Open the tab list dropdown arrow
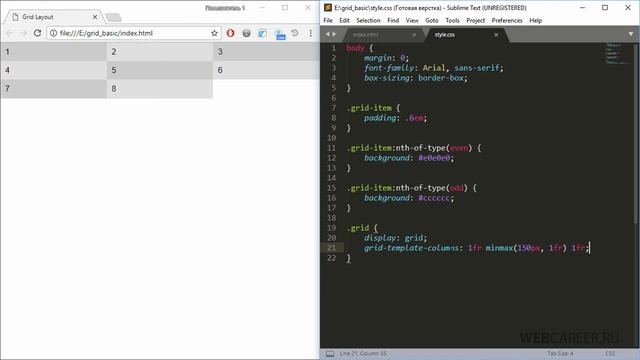 (631, 34)
